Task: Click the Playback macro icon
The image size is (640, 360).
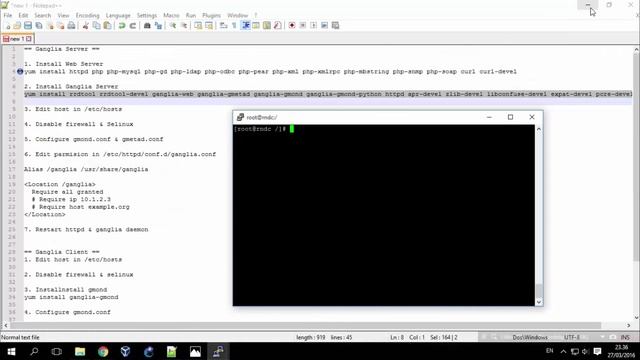Action: click(313, 26)
